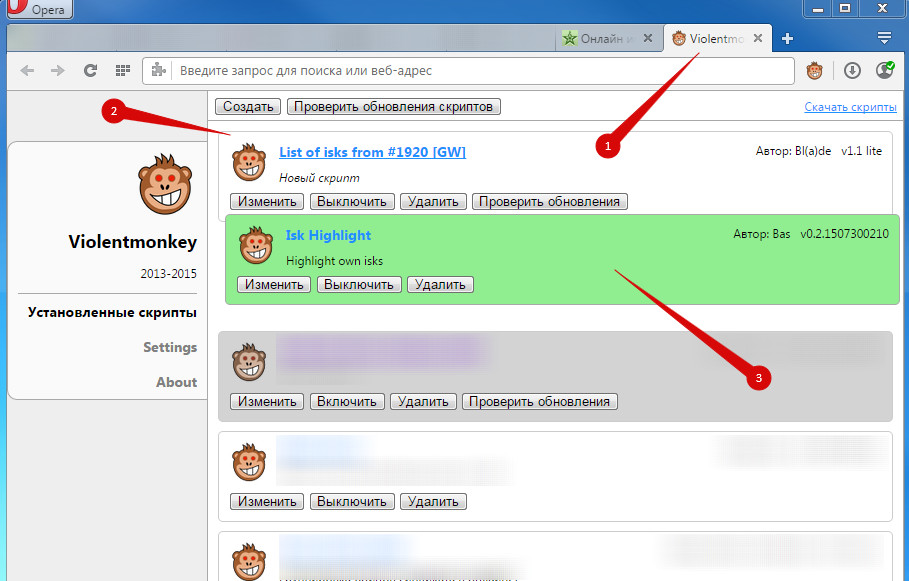Open About in the sidebar

click(x=176, y=382)
